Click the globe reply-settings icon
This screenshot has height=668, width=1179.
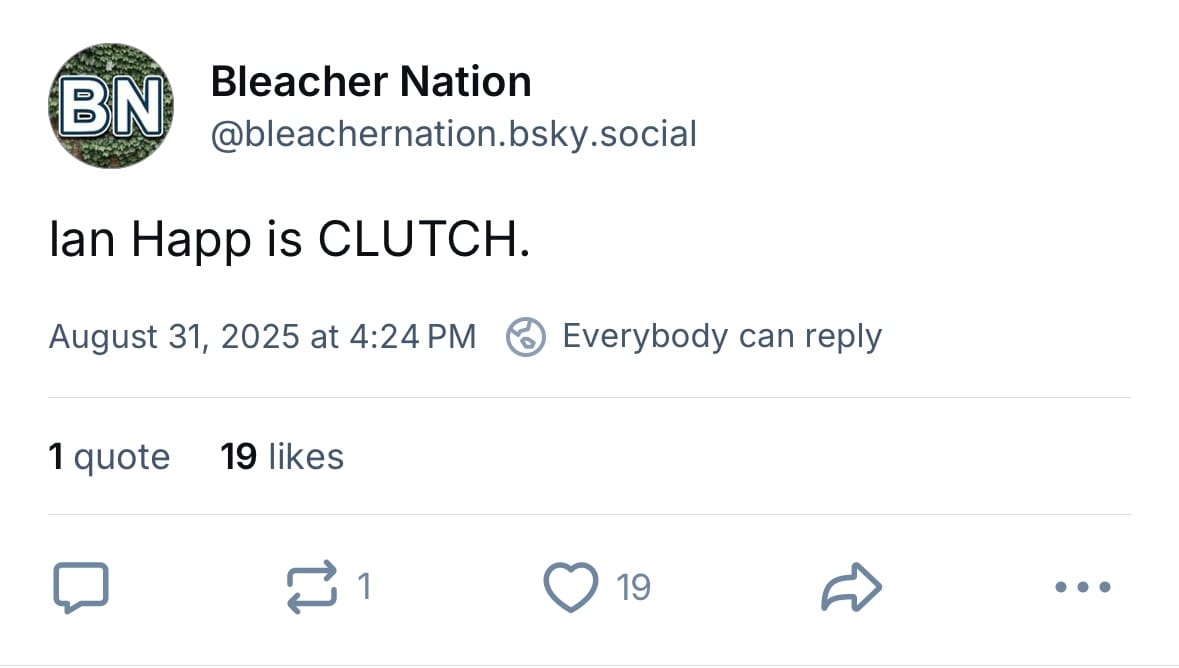(526, 336)
